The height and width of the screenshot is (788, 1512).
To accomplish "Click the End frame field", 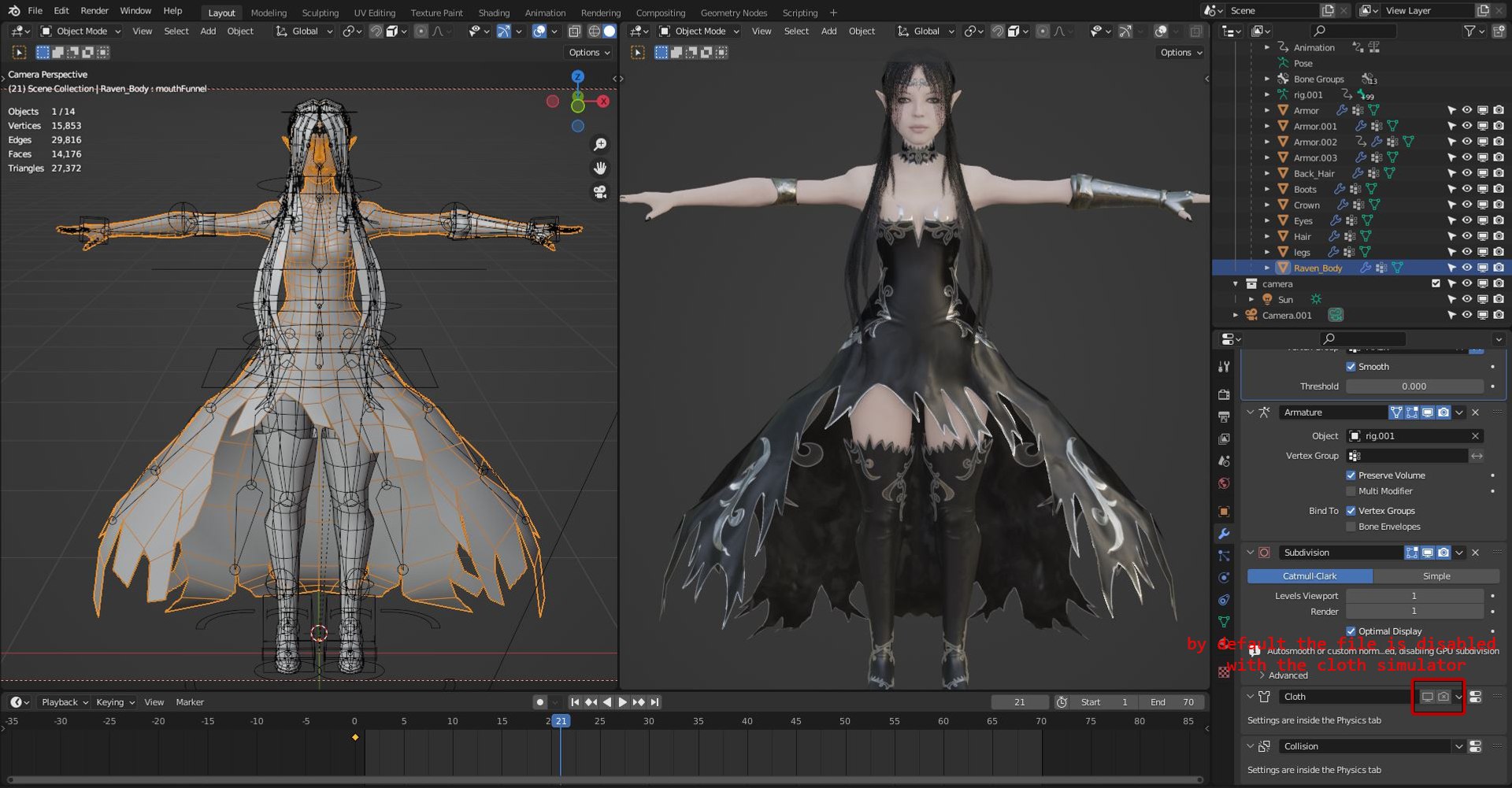I will pyautogui.click(x=1172, y=702).
